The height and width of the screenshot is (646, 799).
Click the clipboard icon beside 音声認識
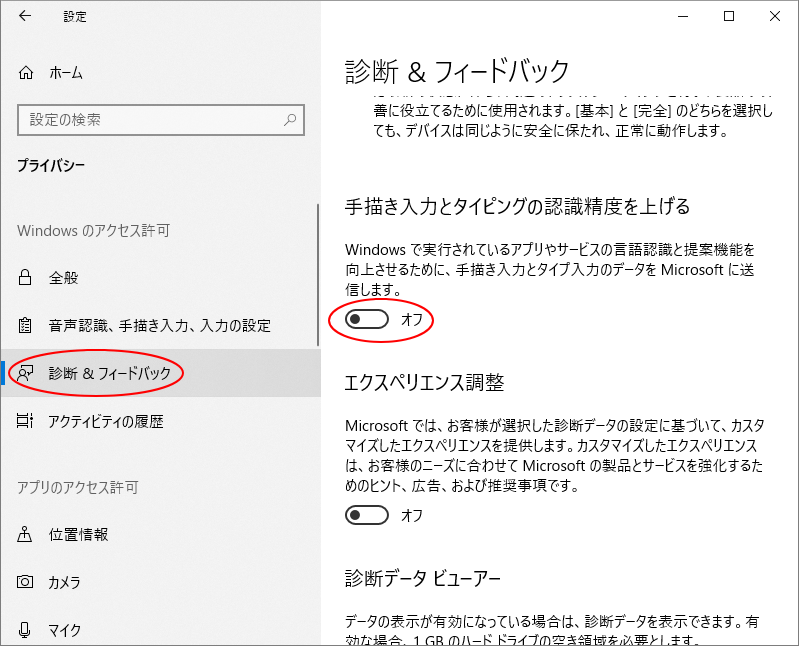[25, 325]
